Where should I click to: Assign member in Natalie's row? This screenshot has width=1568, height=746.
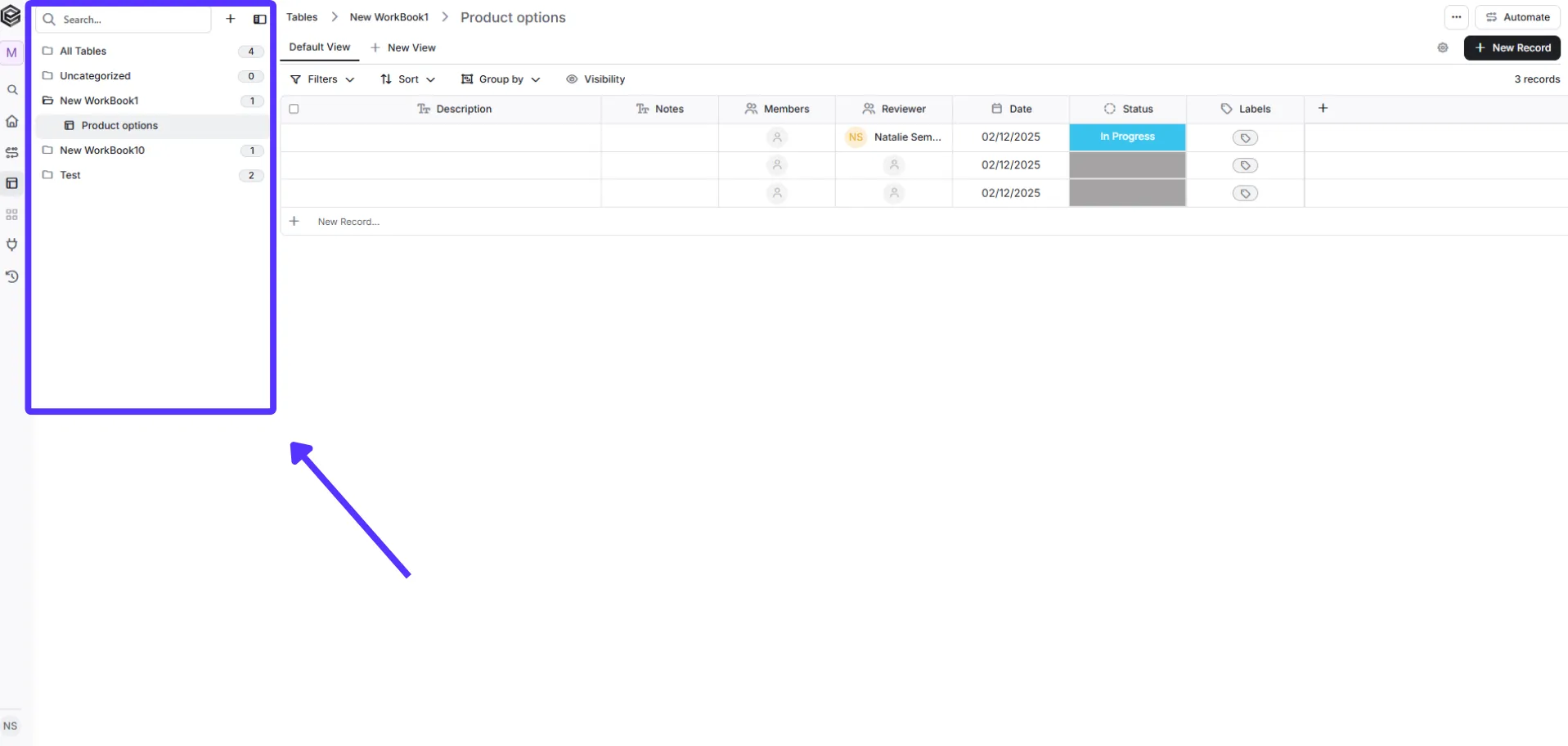[777, 137]
